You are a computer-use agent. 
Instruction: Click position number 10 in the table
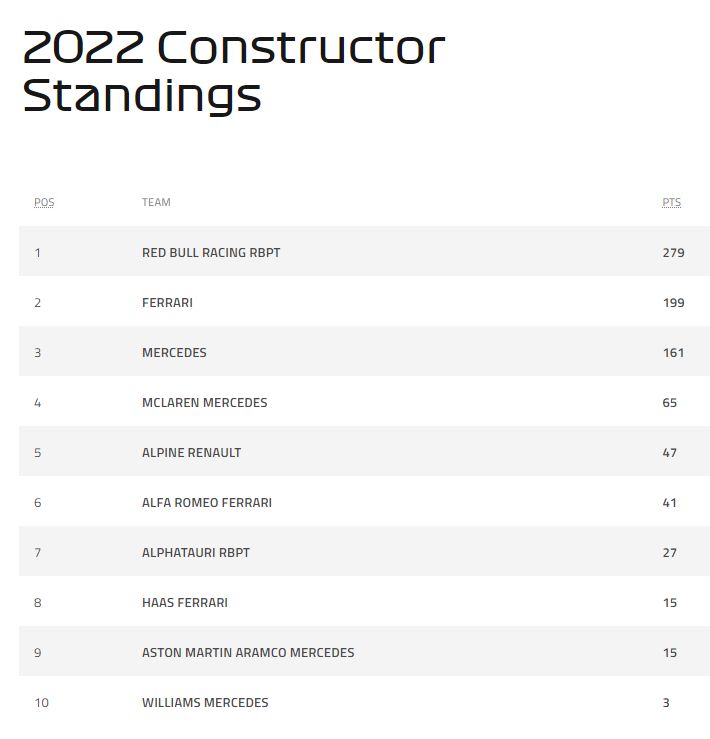click(x=41, y=703)
